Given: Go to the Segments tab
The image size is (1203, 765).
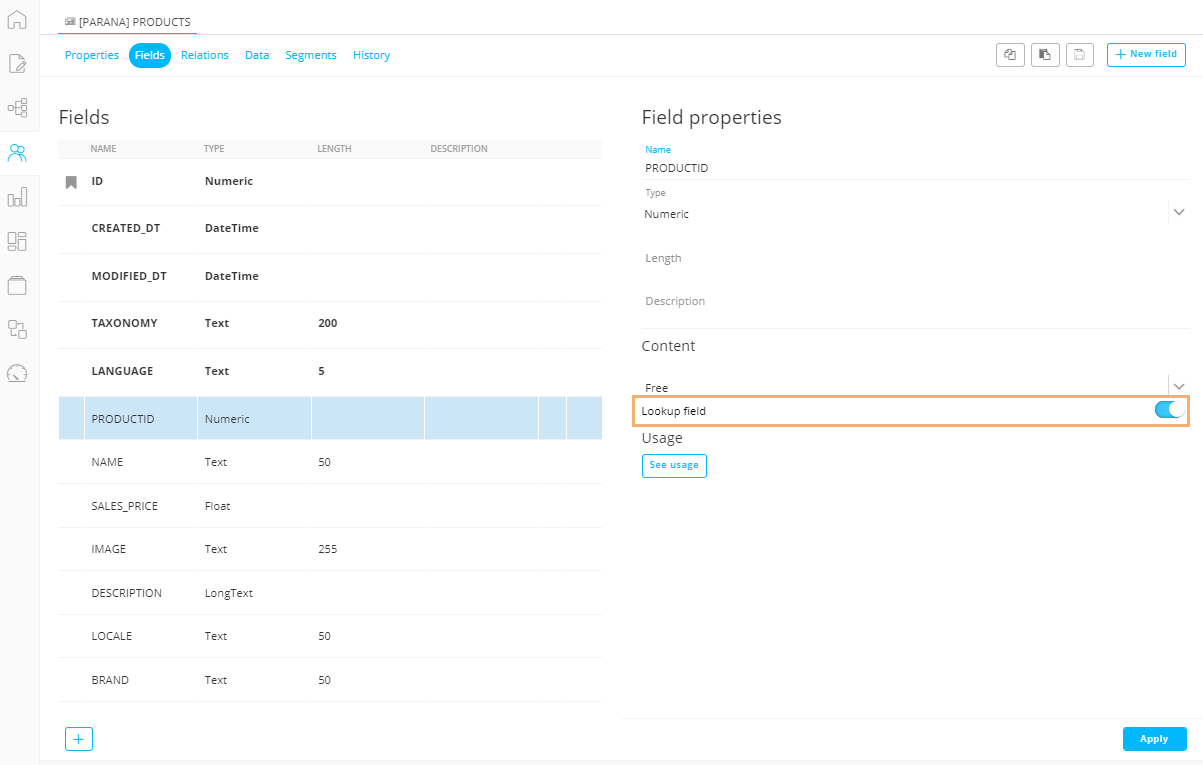Looking at the screenshot, I should pyautogui.click(x=310, y=55).
